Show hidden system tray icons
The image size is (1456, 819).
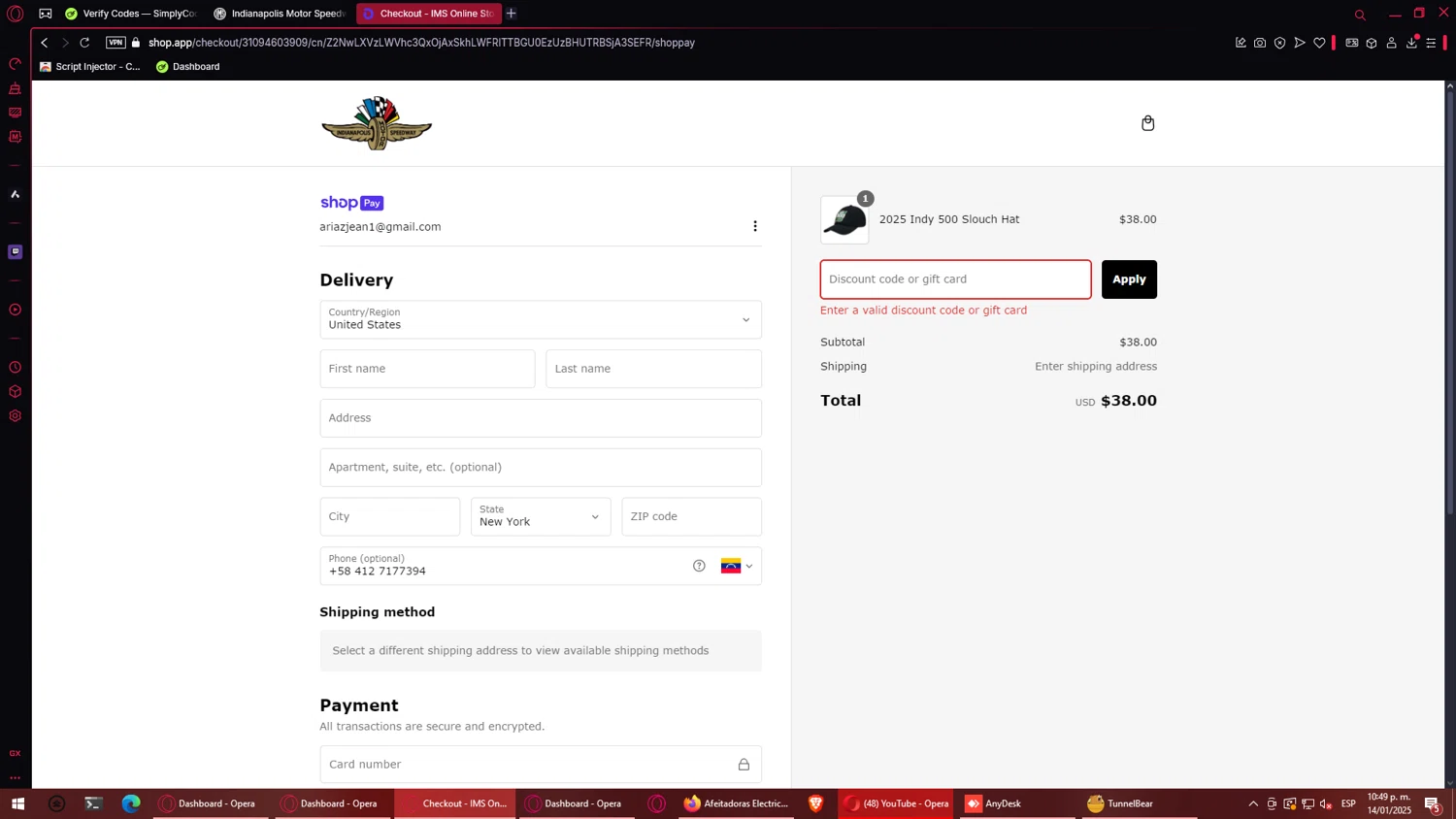(x=1253, y=803)
